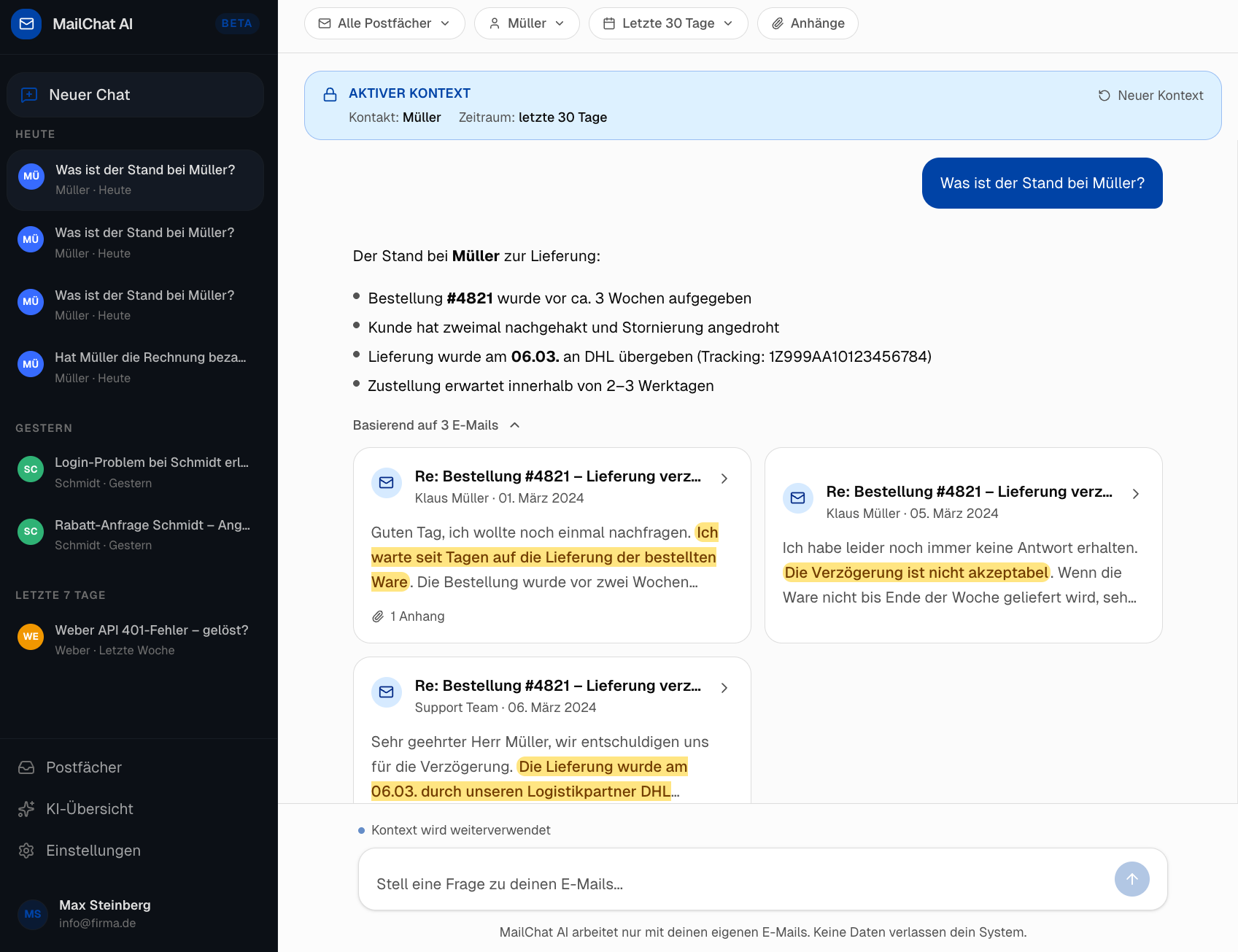Open the Alle Postfächer dropdown

384,23
